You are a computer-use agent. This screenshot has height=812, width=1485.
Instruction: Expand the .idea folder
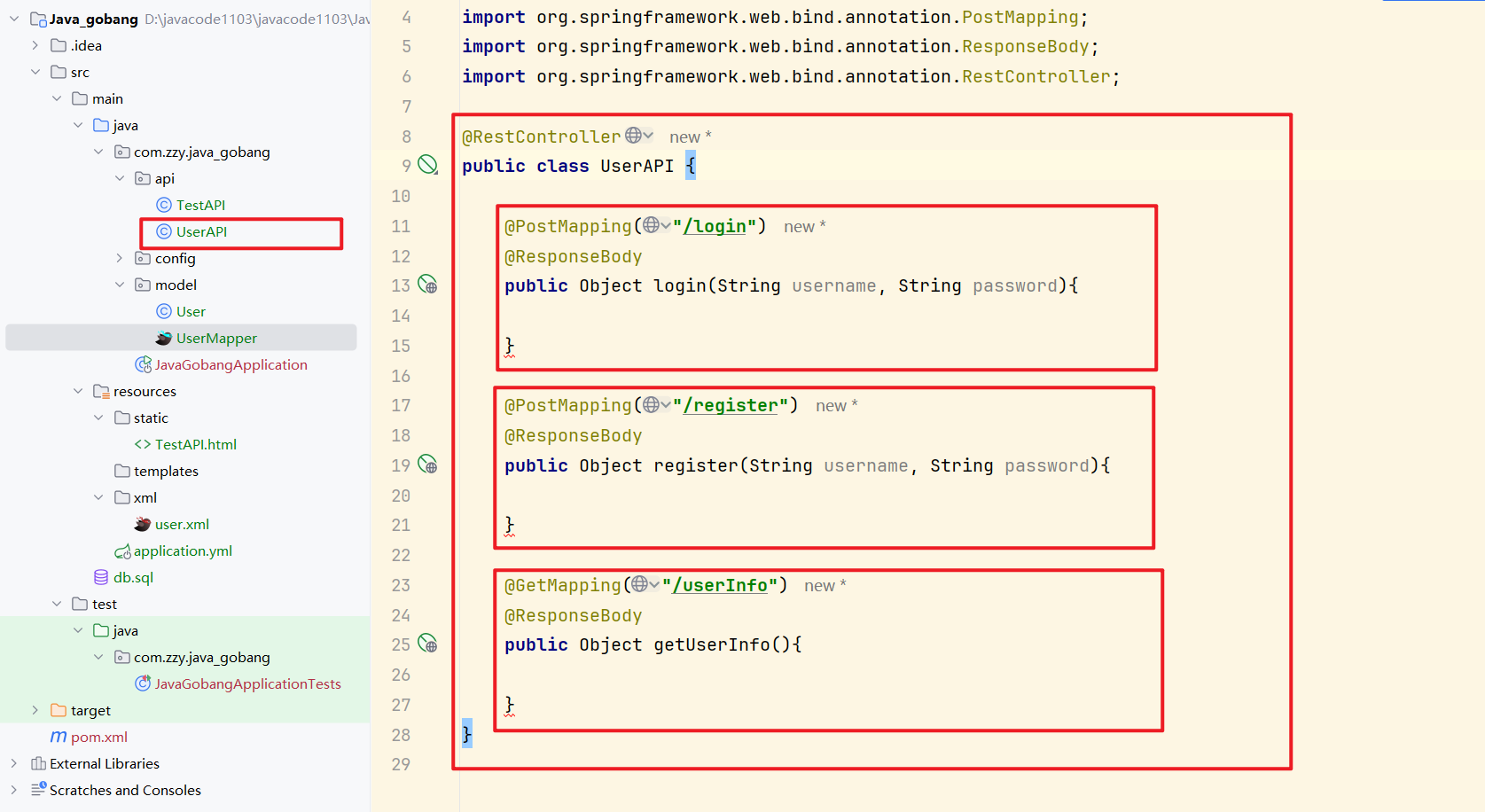(35, 45)
